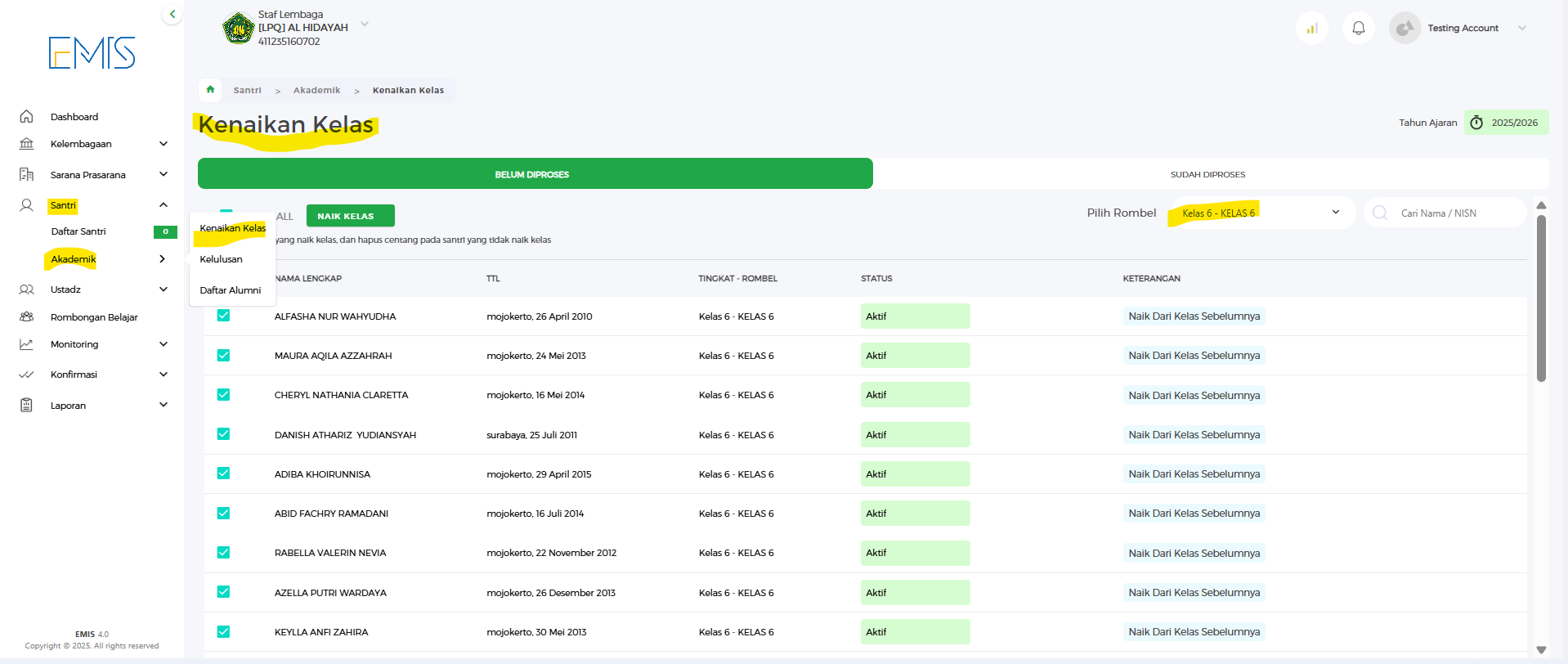Image resolution: width=1568 pixels, height=664 pixels.
Task: Uncheck ABID FACHRY RAMADANI checkbox
Action: 223,513
